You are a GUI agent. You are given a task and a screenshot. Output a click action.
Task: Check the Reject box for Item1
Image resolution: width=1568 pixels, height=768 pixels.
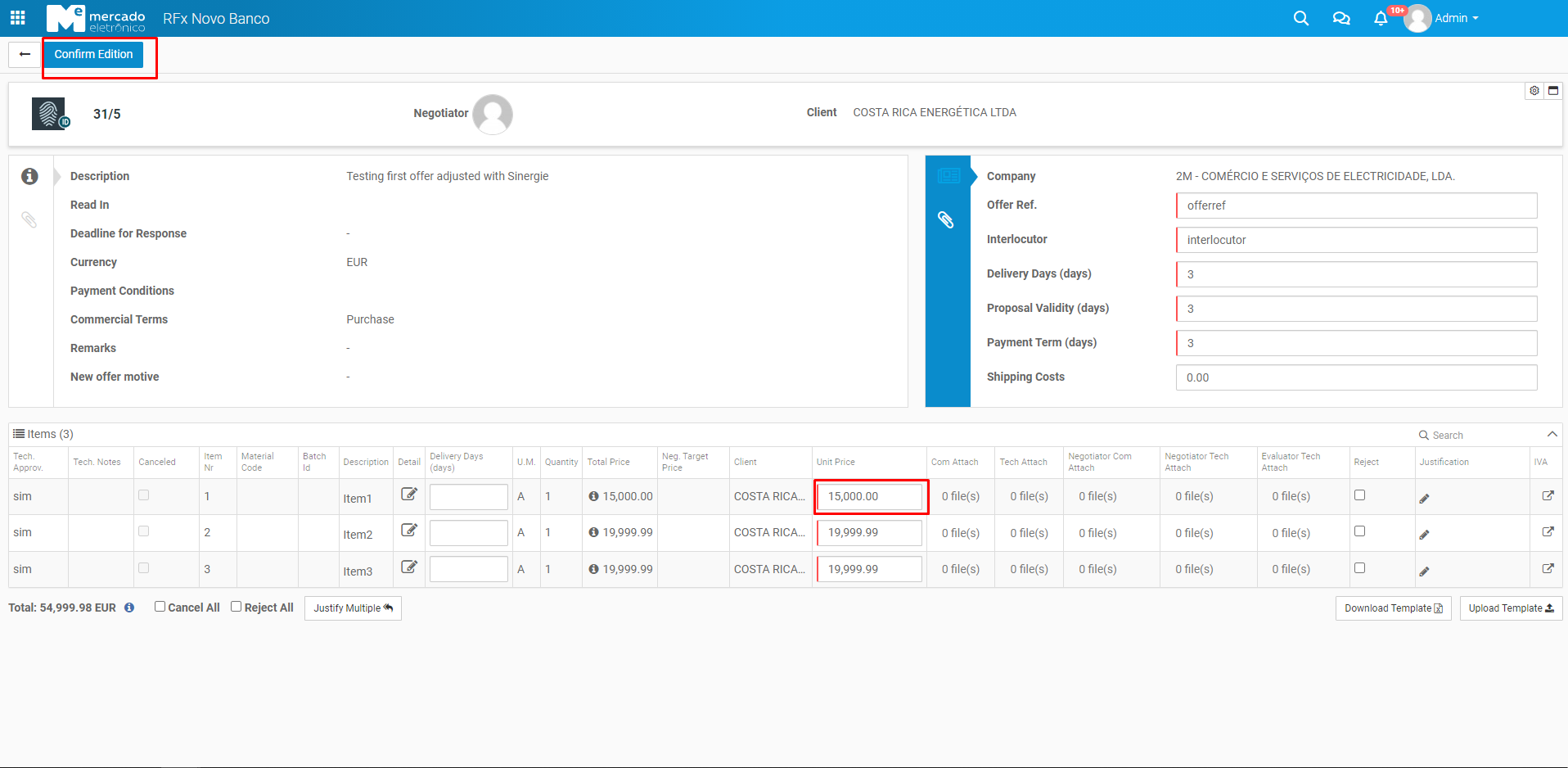(1359, 495)
